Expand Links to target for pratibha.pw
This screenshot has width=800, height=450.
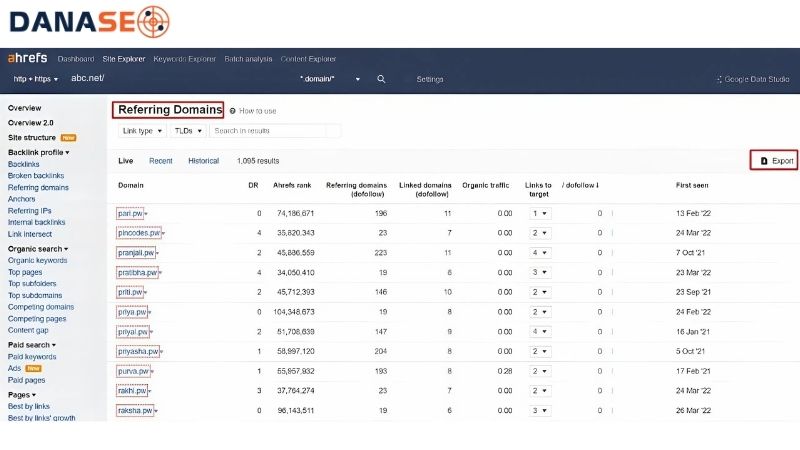[x=540, y=272]
